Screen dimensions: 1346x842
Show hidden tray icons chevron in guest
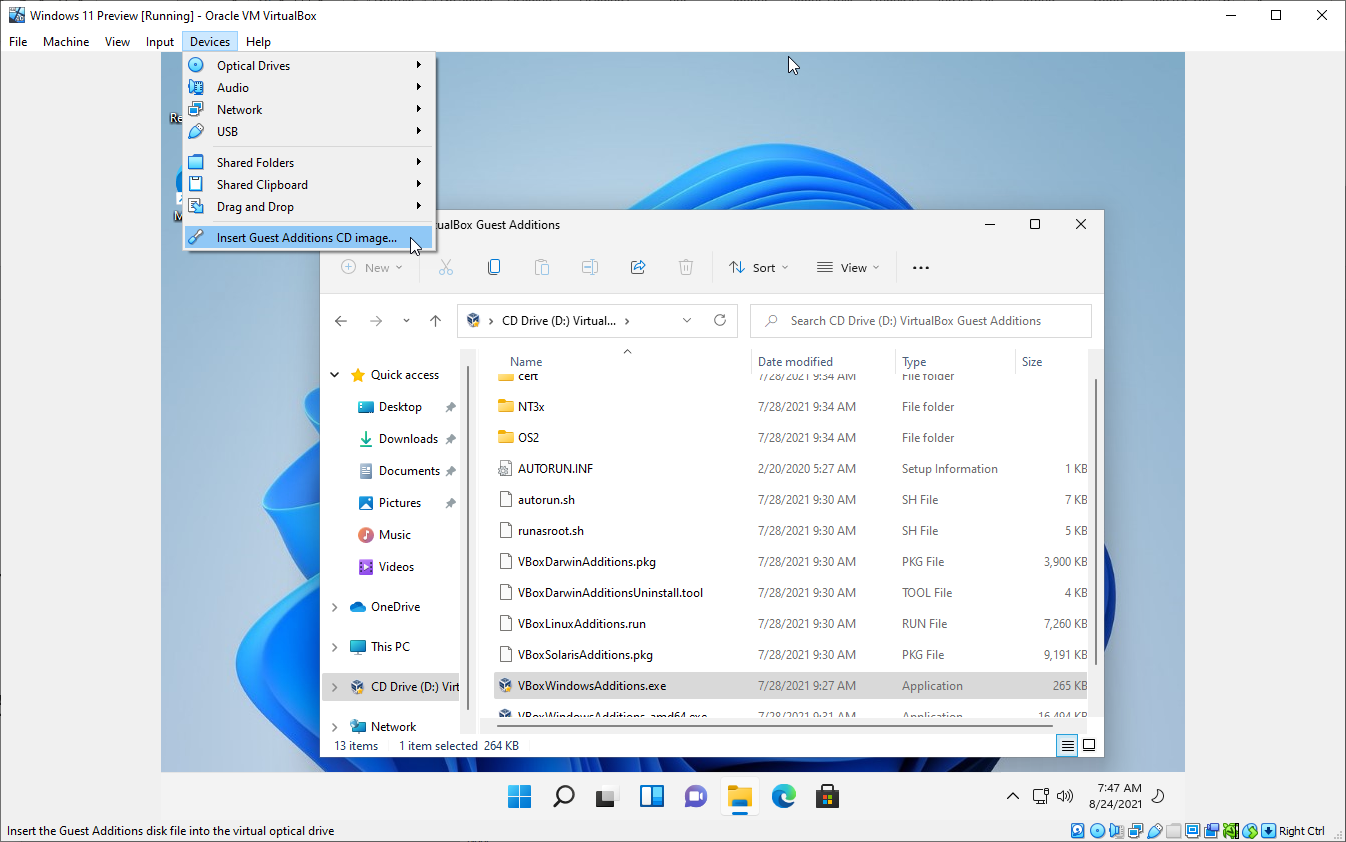[x=1013, y=796]
